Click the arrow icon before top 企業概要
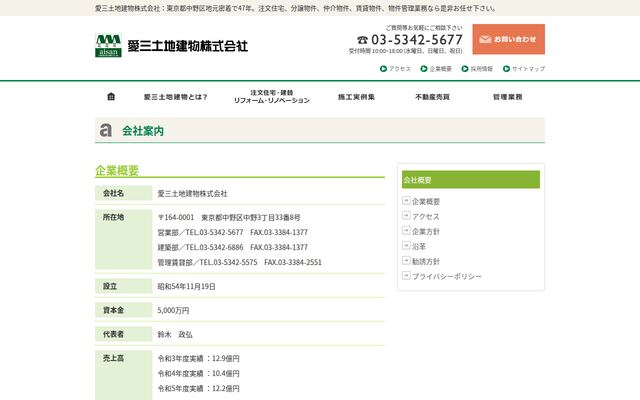640x400 pixels. (x=424, y=69)
